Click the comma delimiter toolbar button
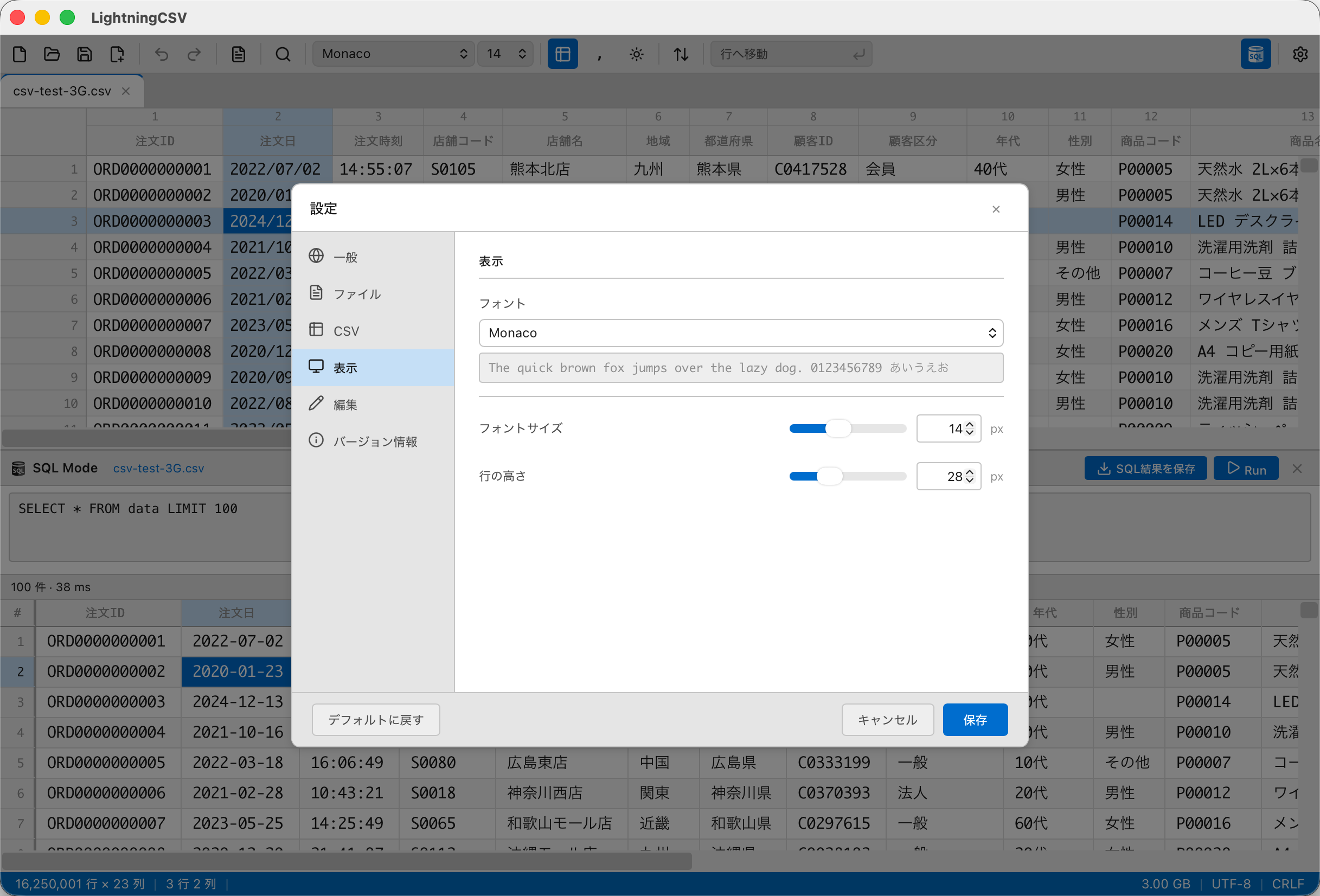Viewport: 1320px width, 896px height. (600, 54)
